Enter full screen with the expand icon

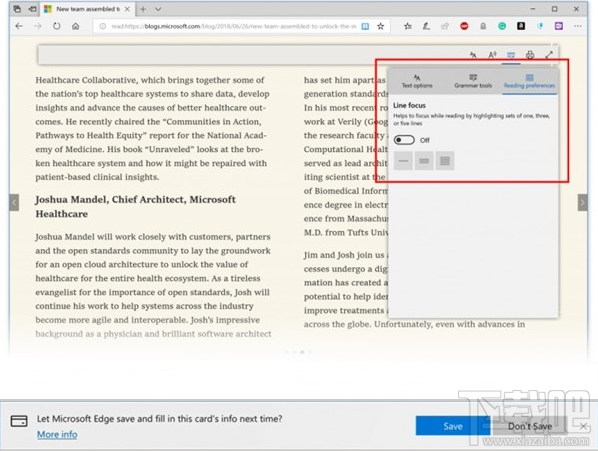(549, 55)
